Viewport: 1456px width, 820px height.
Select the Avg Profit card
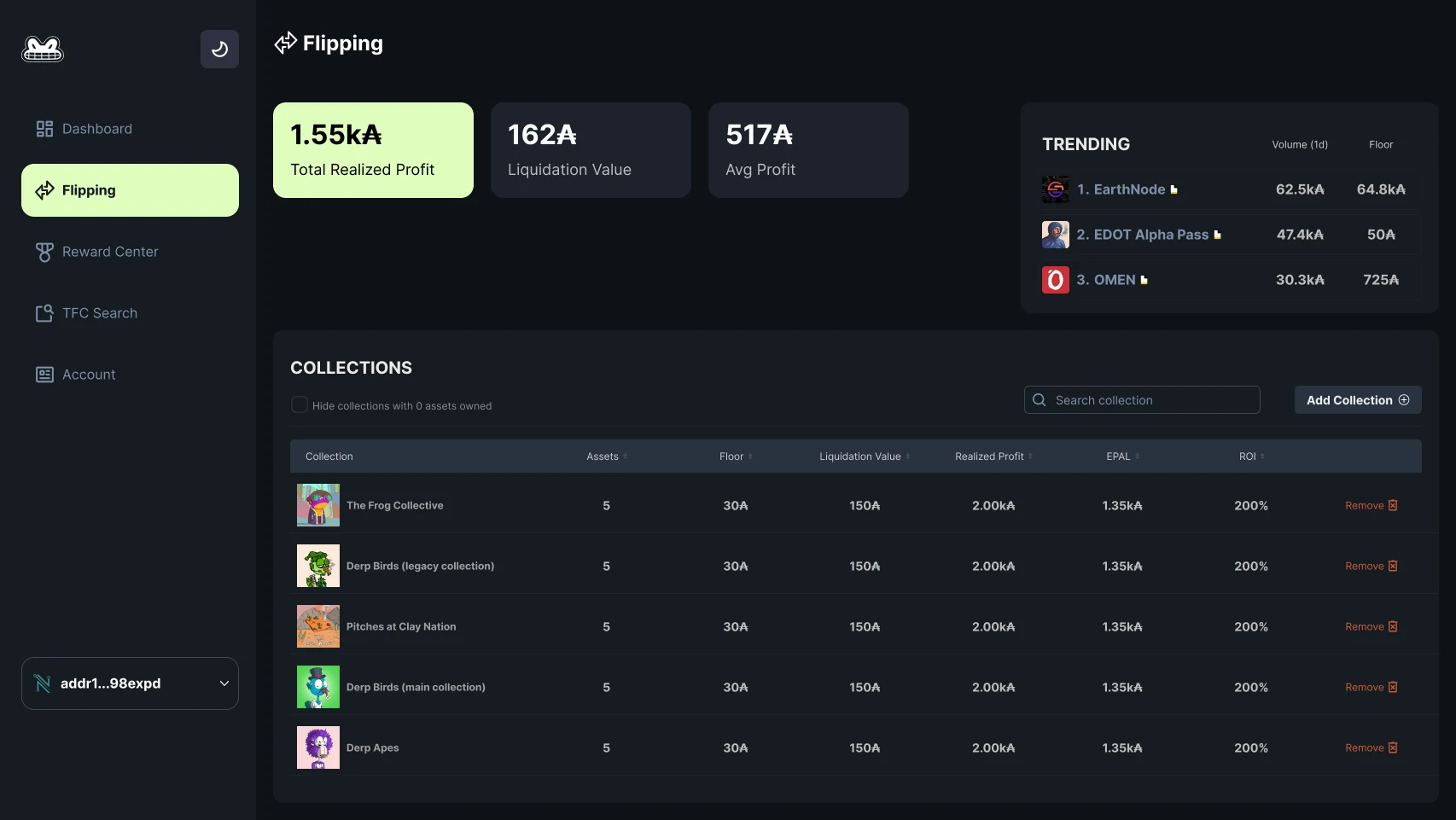pos(808,150)
